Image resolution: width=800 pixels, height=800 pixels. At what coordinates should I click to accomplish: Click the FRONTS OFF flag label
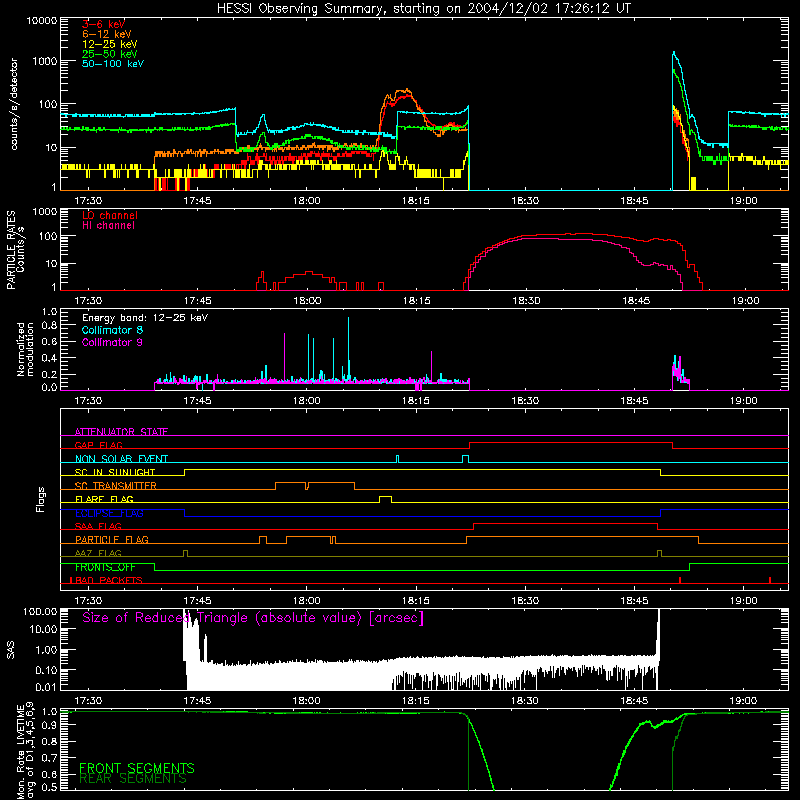click(105, 567)
